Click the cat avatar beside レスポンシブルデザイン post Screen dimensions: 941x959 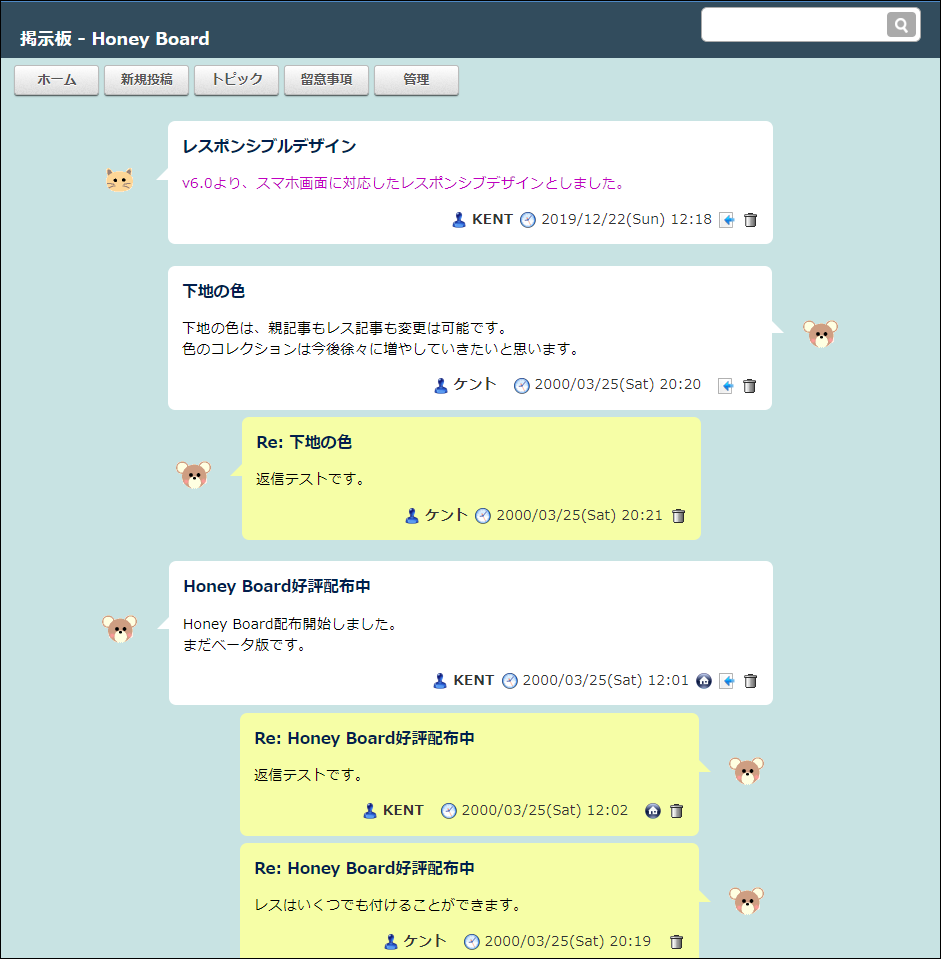pos(120,180)
